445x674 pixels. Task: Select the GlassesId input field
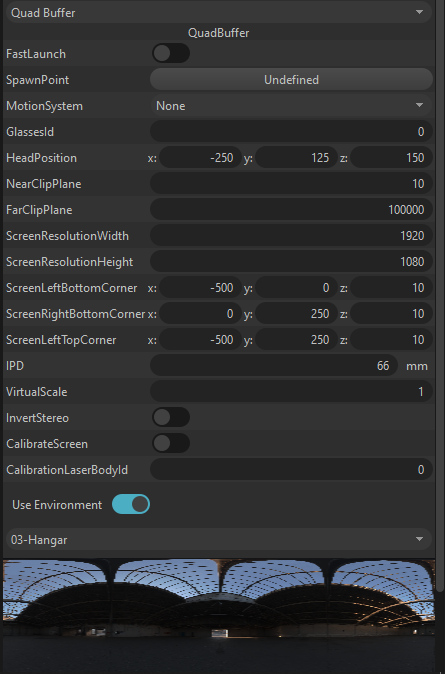tap(291, 132)
